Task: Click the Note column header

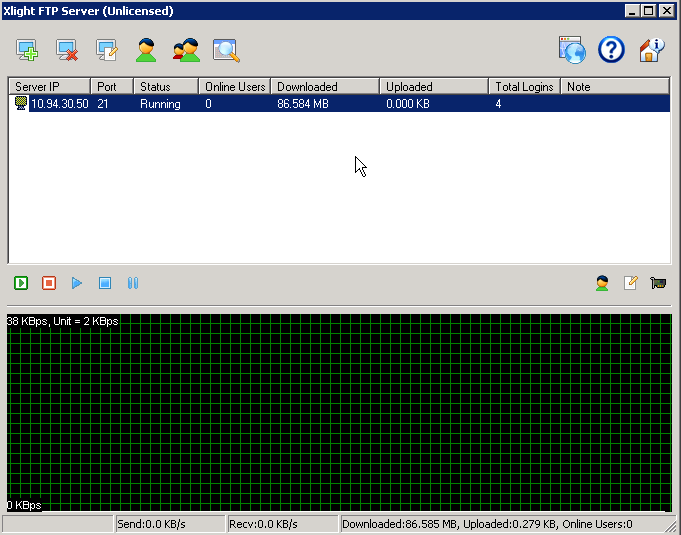Action: click(615, 87)
